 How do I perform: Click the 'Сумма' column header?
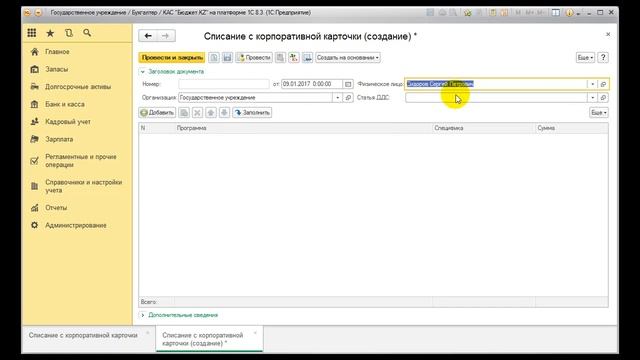[571, 128]
